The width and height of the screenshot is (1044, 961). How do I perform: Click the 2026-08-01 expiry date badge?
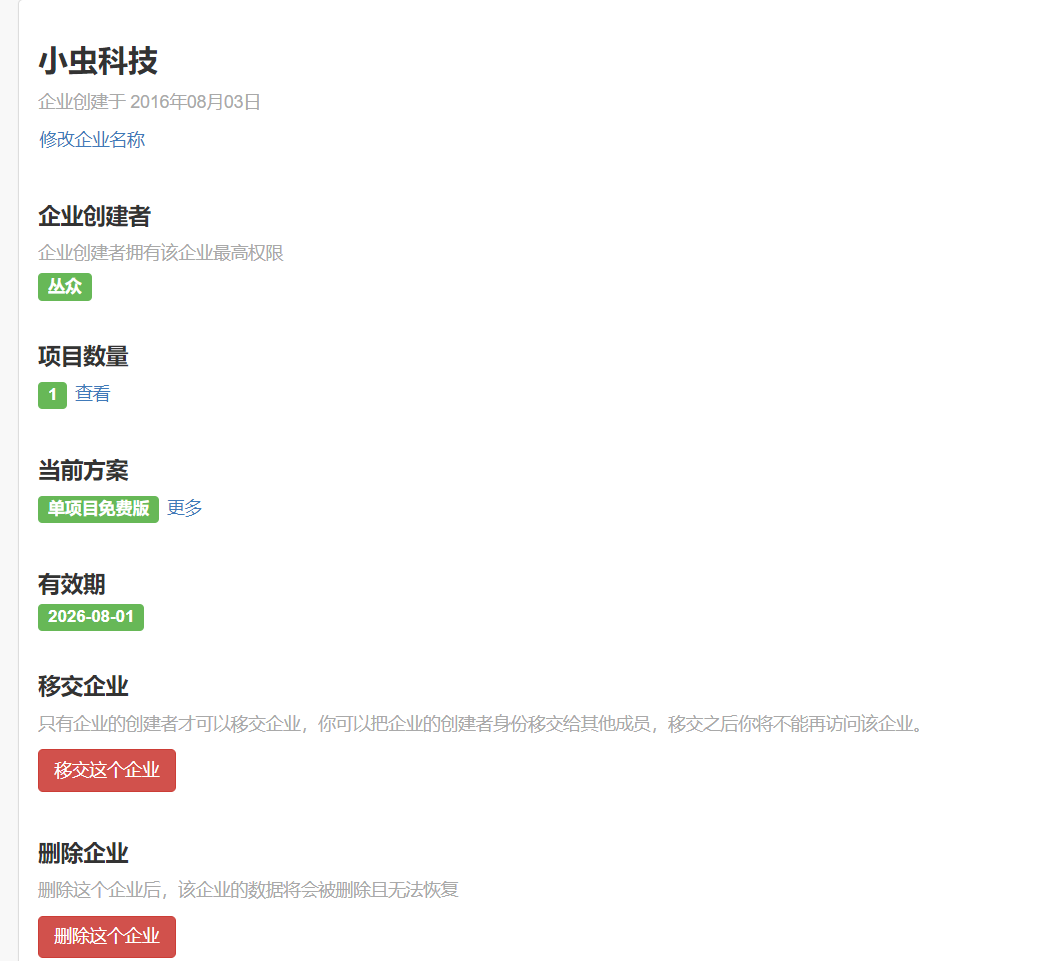pos(91,617)
